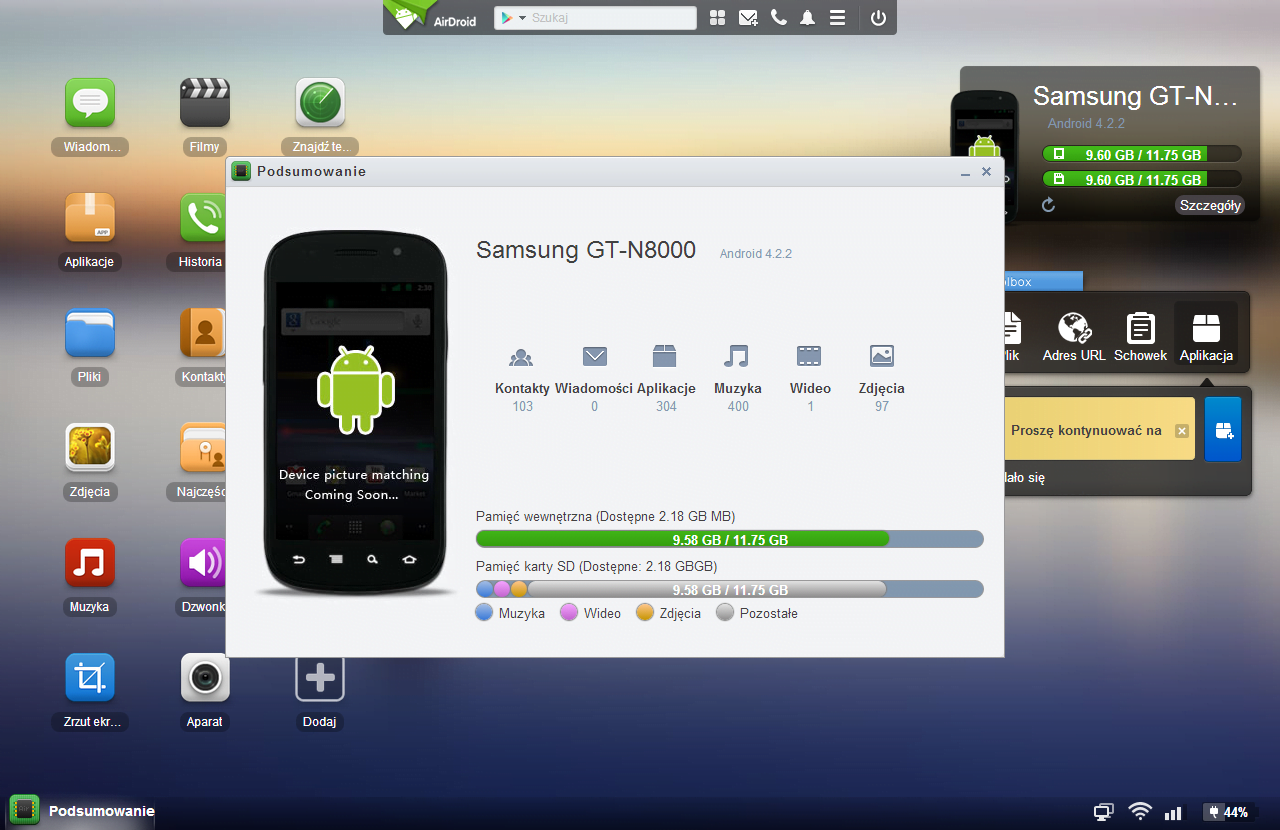Click the power sign-out icon
The width and height of the screenshot is (1280, 830).
click(x=878, y=18)
